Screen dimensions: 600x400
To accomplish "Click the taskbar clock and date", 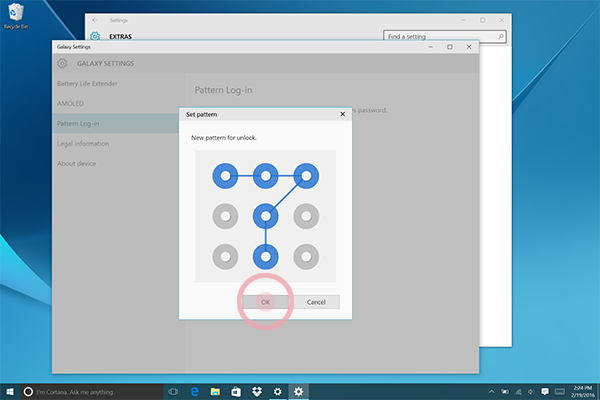I will pyautogui.click(x=583, y=392).
